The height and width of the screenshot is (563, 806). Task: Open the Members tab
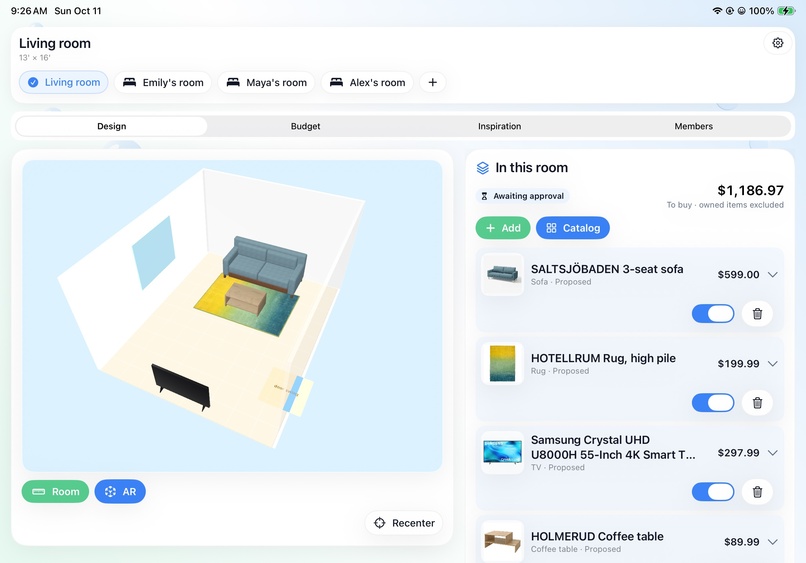(x=693, y=126)
